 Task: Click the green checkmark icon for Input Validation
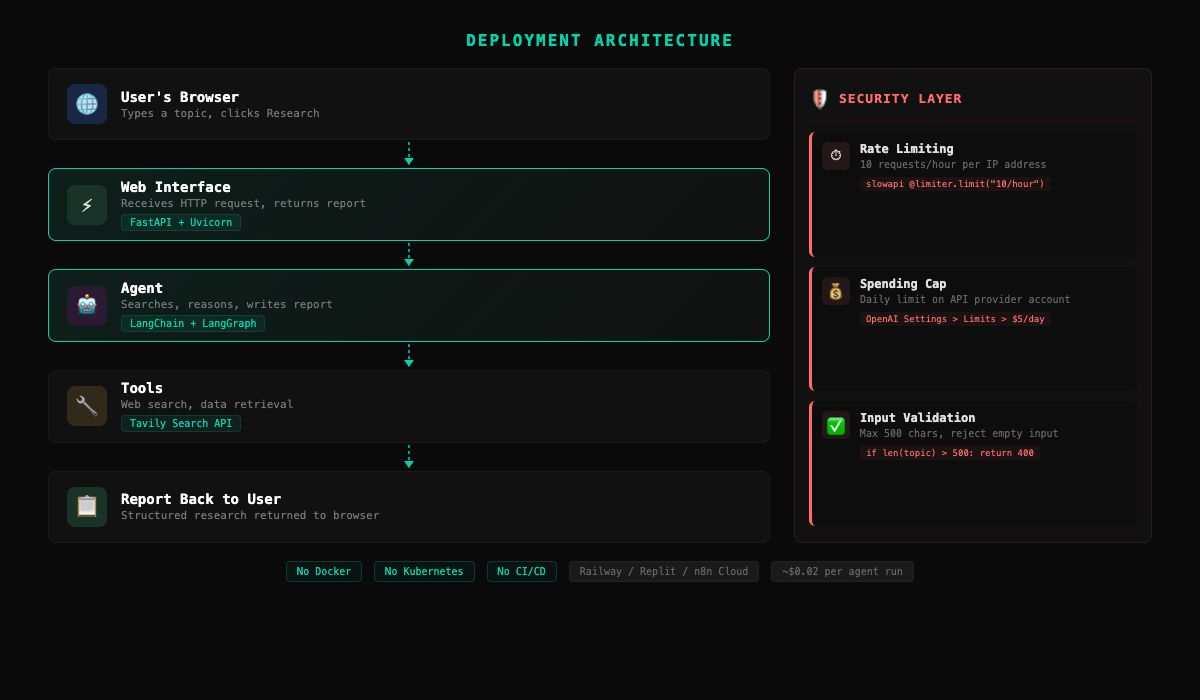point(836,425)
